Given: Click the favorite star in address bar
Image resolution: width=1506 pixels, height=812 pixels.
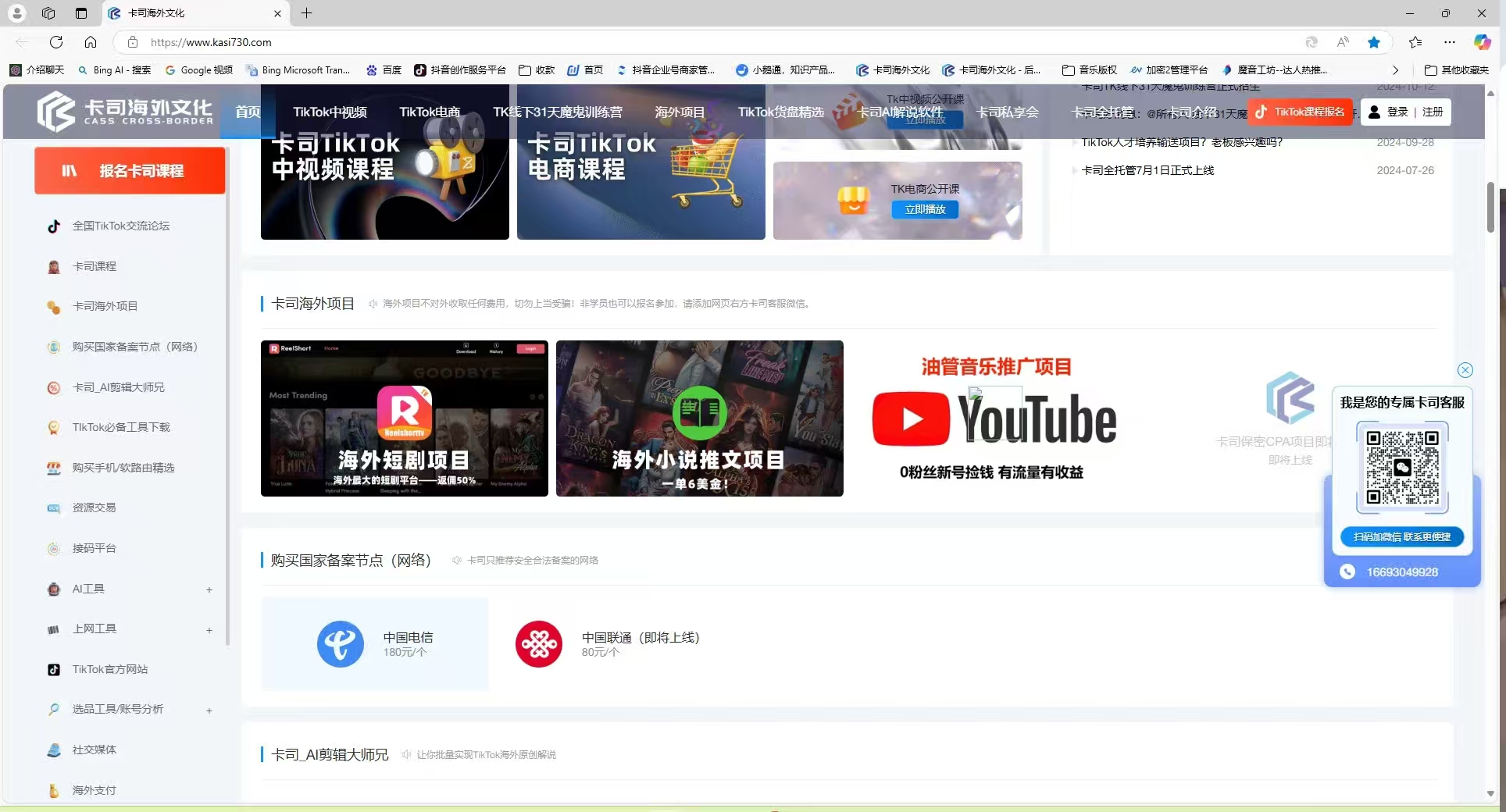Looking at the screenshot, I should click(1374, 42).
